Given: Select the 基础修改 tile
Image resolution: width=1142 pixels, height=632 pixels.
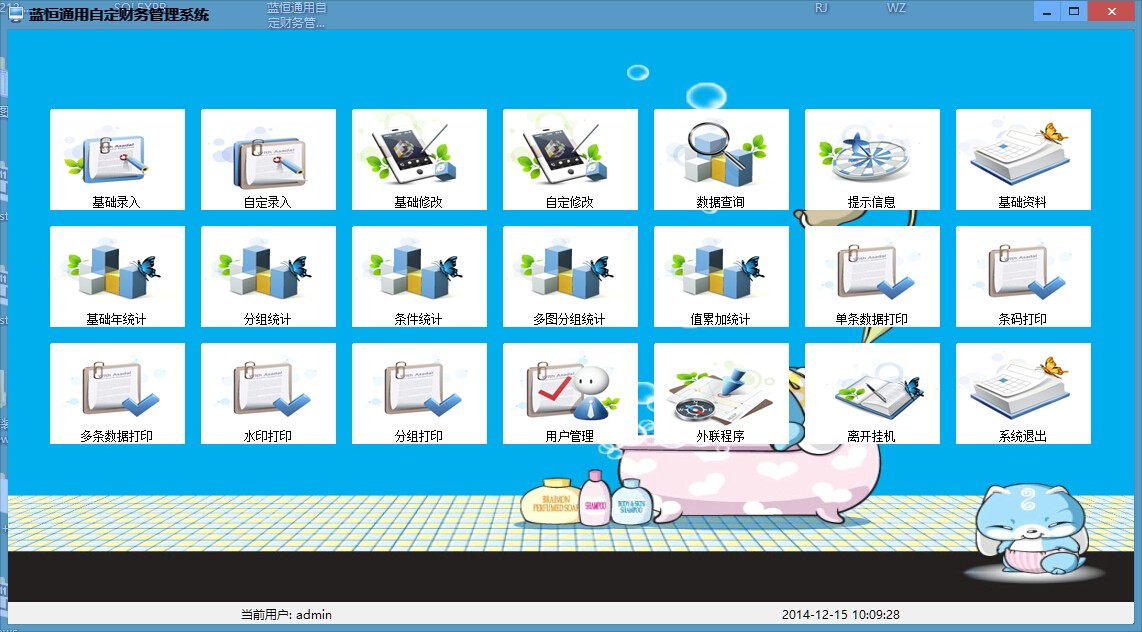Looking at the screenshot, I should point(419,159).
